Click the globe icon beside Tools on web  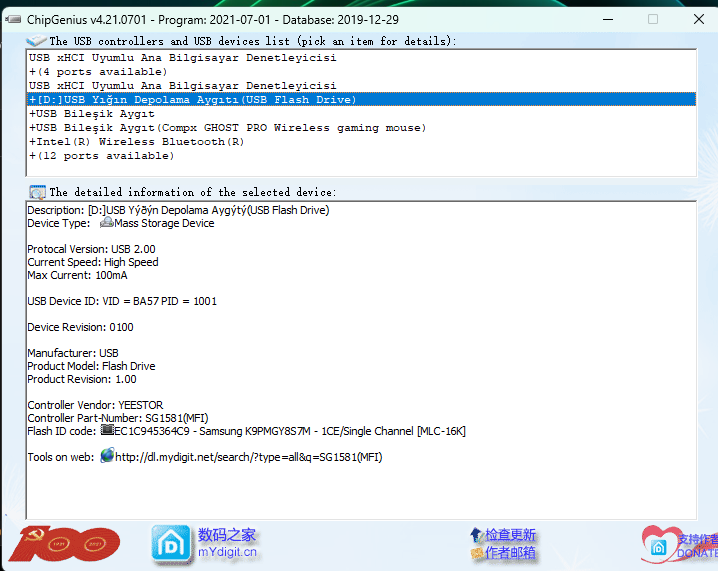pyautogui.click(x=107, y=456)
